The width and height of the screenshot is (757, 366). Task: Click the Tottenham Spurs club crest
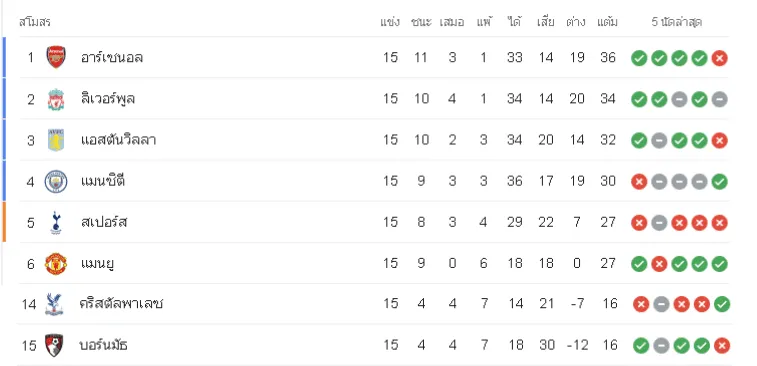pyautogui.click(x=56, y=223)
